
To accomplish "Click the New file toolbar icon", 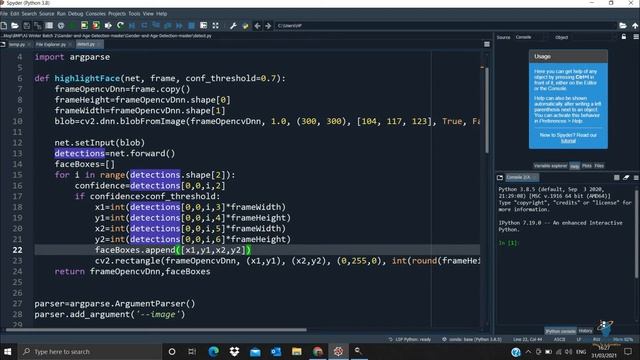I will (x=4, y=25).
